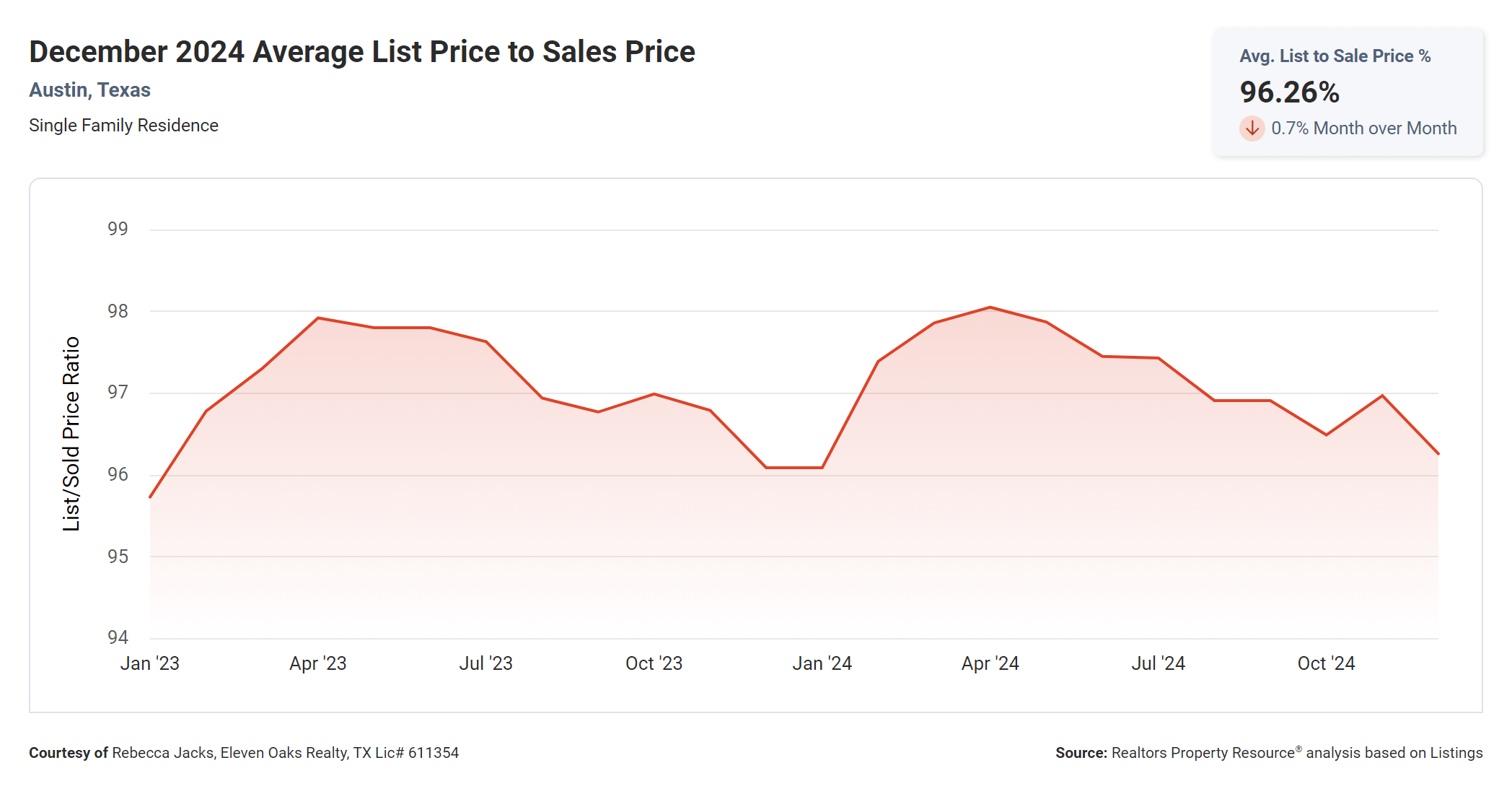Click the Oct '24 x-axis label
This screenshot has width=1512, height=794.
tap(1326, 663)
